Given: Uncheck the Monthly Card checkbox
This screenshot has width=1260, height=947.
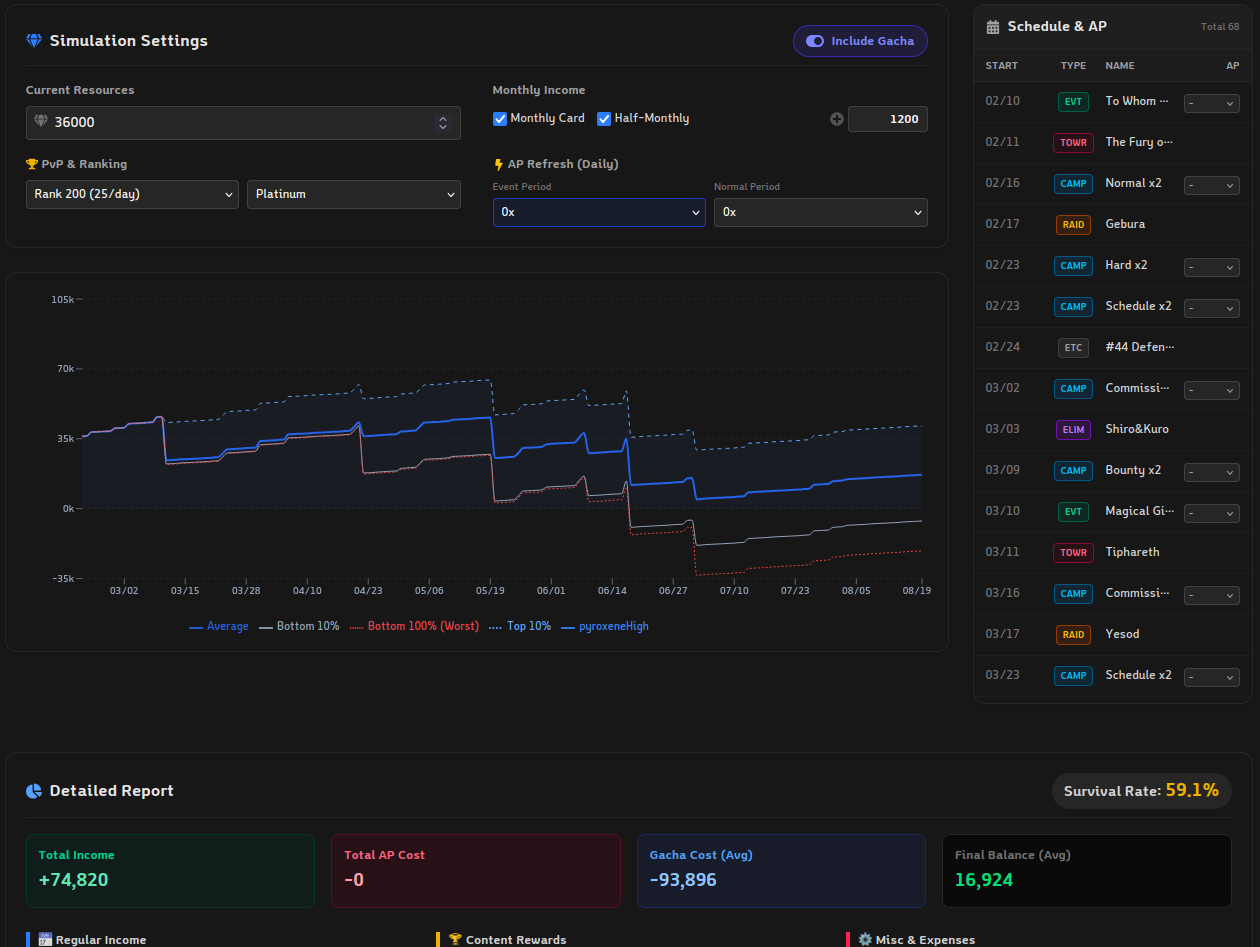Looking at the screenshot, I should 500,119.
